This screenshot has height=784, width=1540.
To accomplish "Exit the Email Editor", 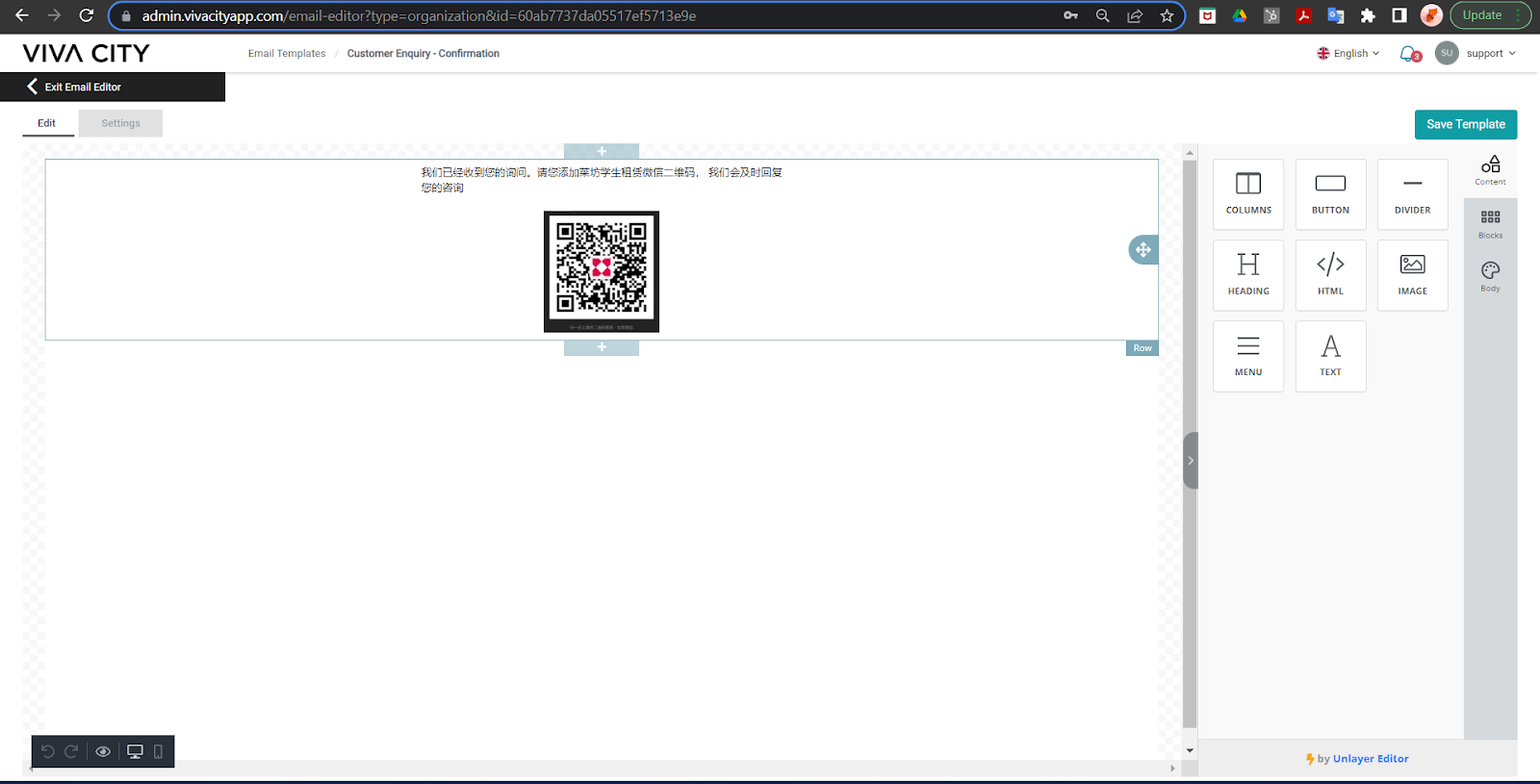I will [x=113, y=87].
